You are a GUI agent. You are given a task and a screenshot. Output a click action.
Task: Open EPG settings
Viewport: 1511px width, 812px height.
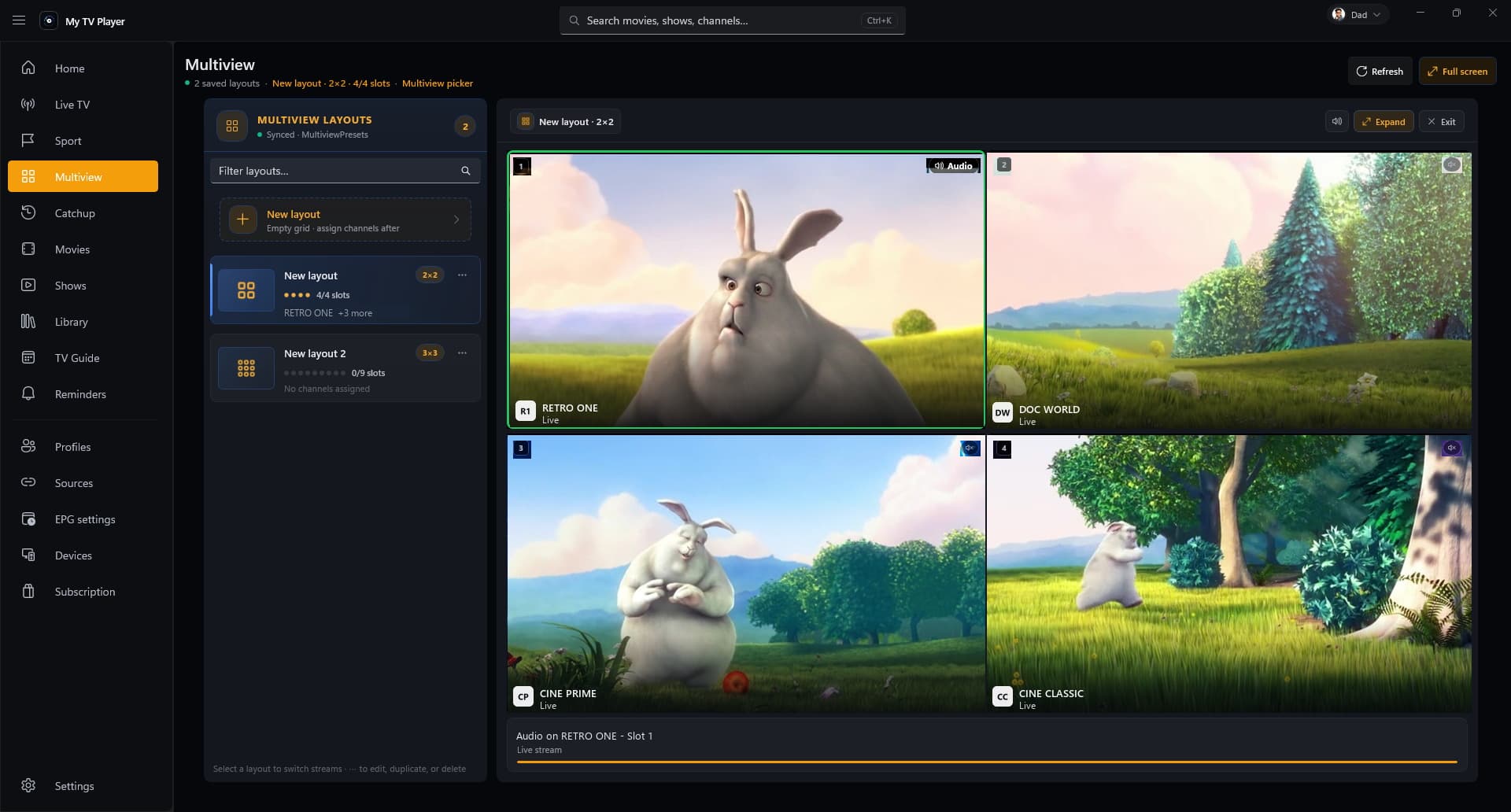[83, 519]
